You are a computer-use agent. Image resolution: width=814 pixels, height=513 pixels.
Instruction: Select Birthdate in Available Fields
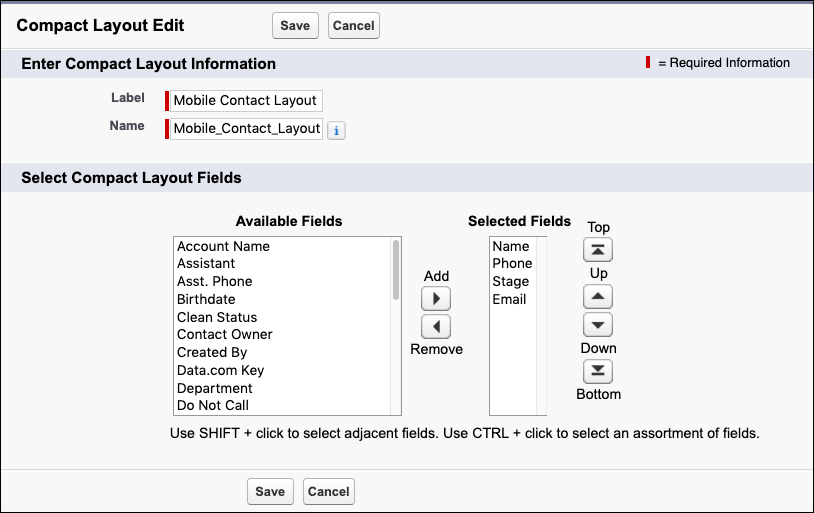tap(283, 299)
